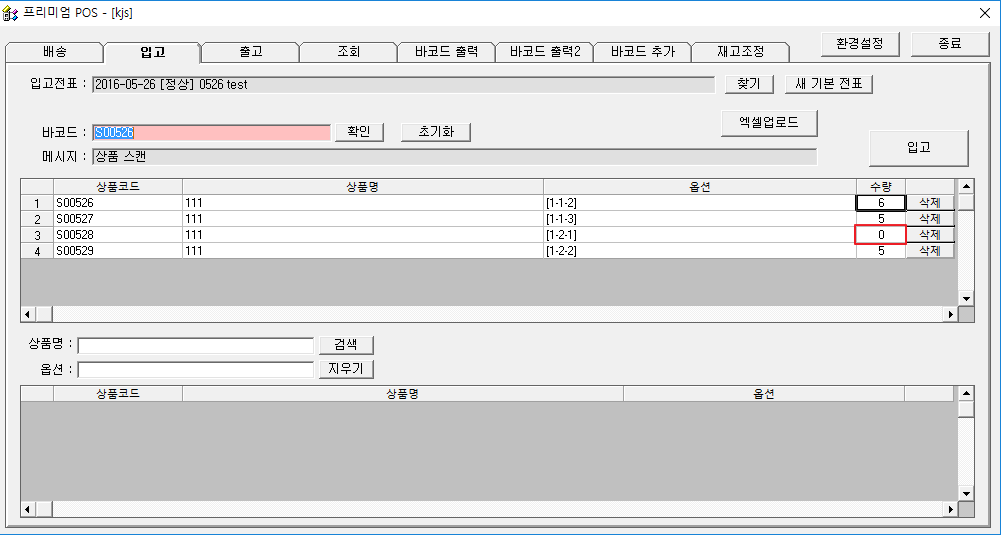Go to the 재고조정 tab
This screenshot has width=1001, height=535.
(740, 52)
